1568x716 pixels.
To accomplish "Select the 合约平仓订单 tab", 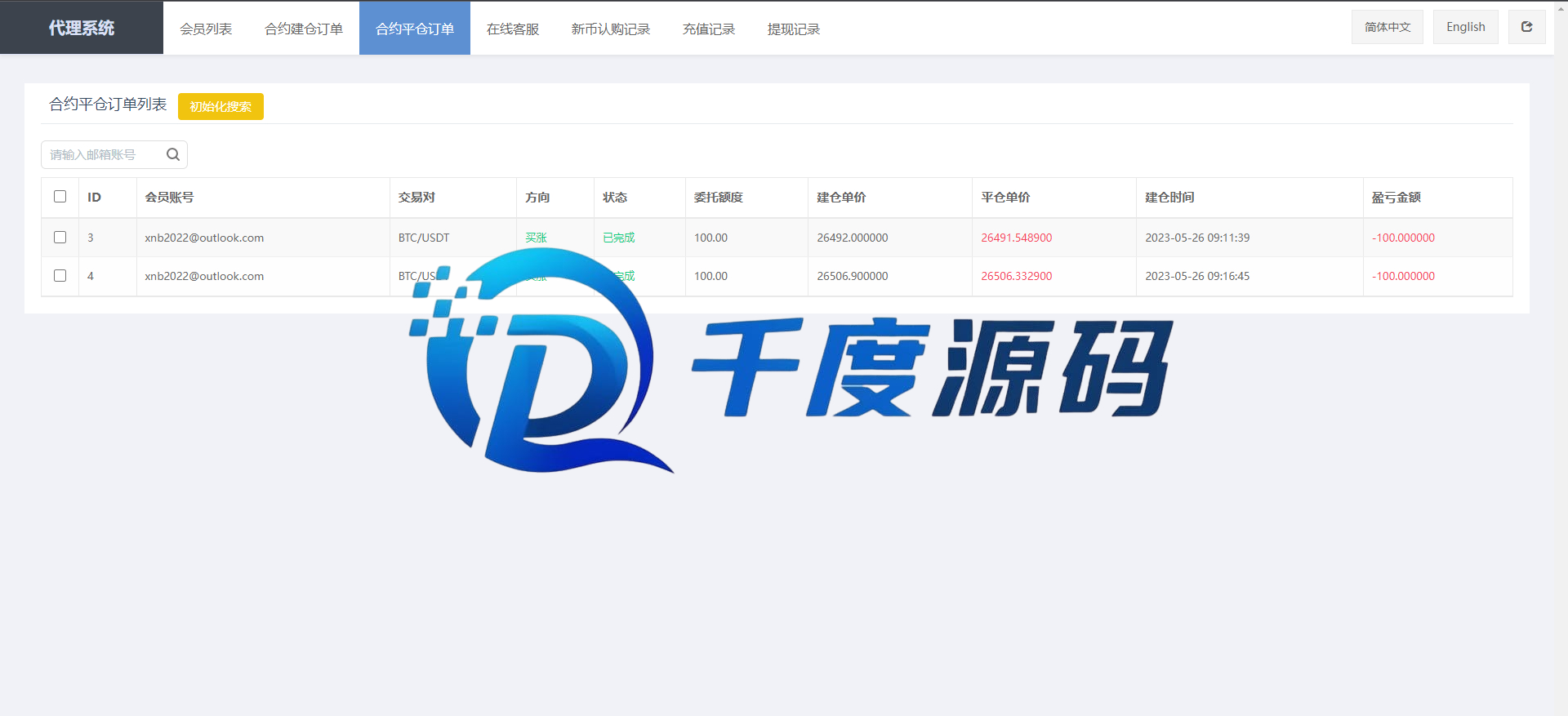I will 415,29.
